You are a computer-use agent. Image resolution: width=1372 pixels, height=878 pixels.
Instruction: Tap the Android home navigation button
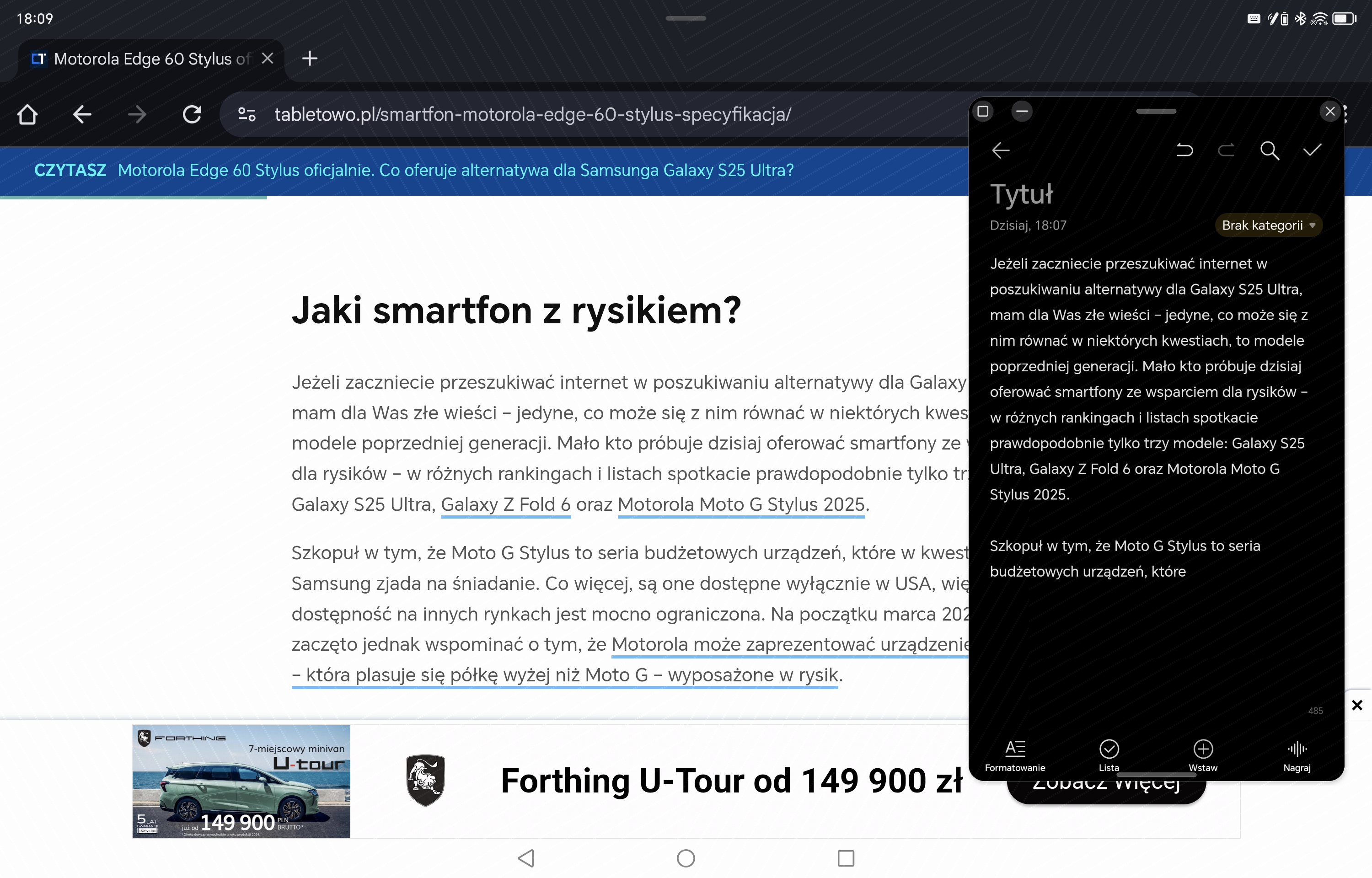[x=686, y=858]
